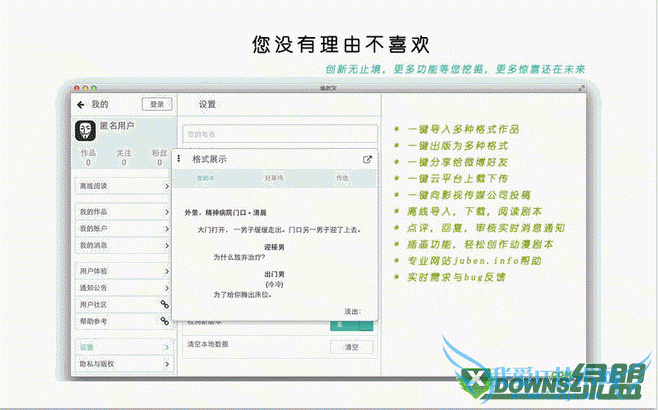This screenshot has width=658, height=410.
Task: Click the 格式展示 popup title
Action: click(209, 159)
